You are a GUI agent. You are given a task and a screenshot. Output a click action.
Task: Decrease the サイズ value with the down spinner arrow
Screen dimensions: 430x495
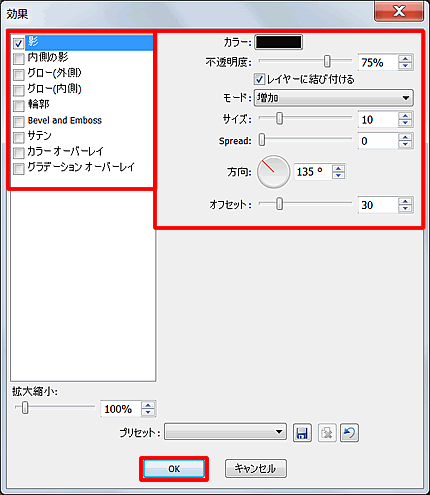tap(405, 123)
